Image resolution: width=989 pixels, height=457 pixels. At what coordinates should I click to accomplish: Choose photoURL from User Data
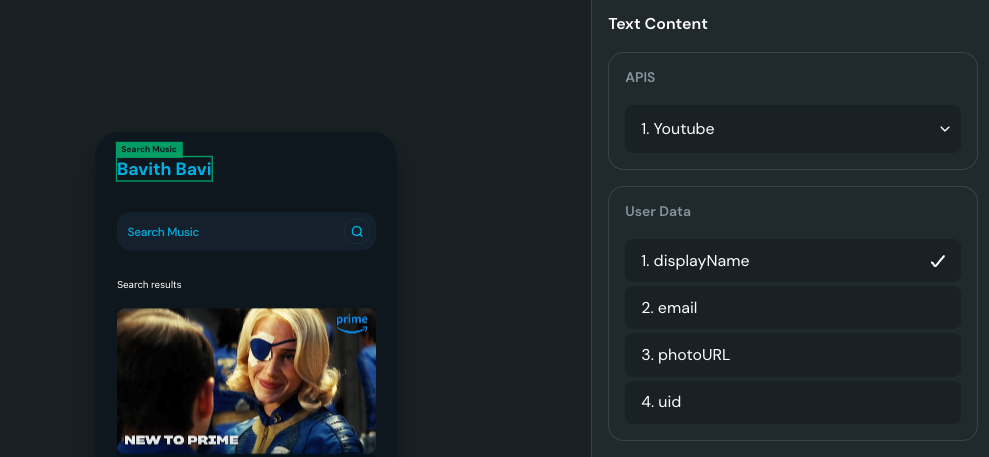coord(793,355)
